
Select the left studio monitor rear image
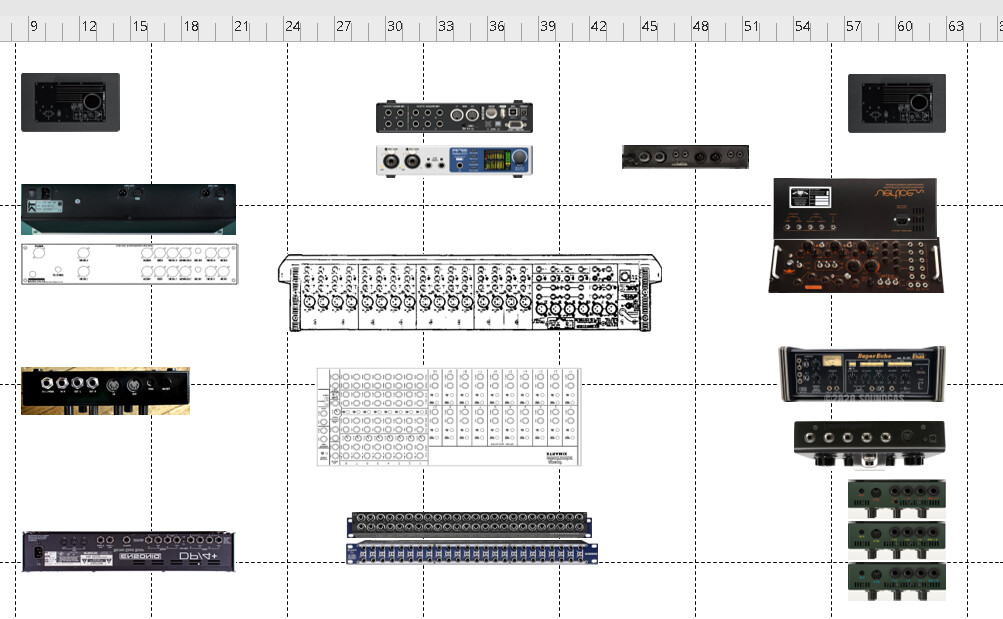(x=70, y=102)
